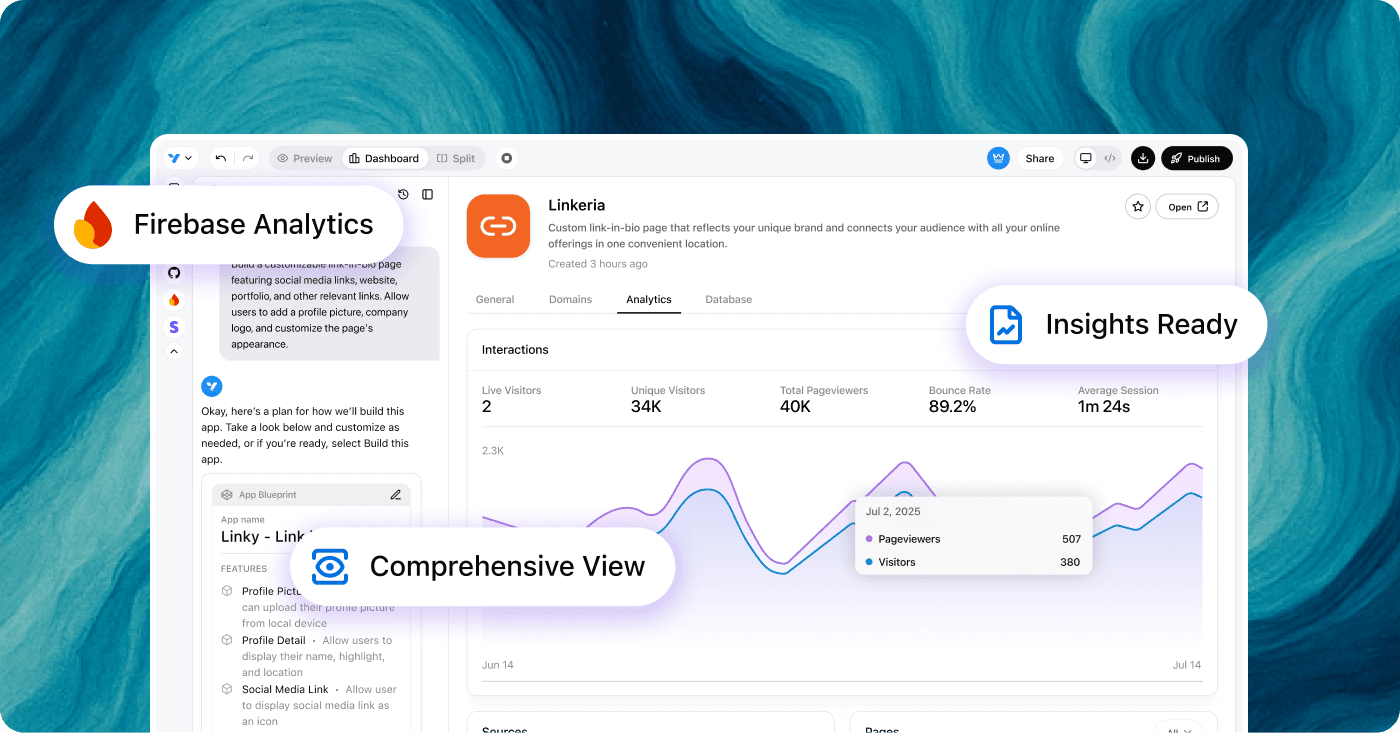Click the user prompt chat bubble

(x=330, y=303)
